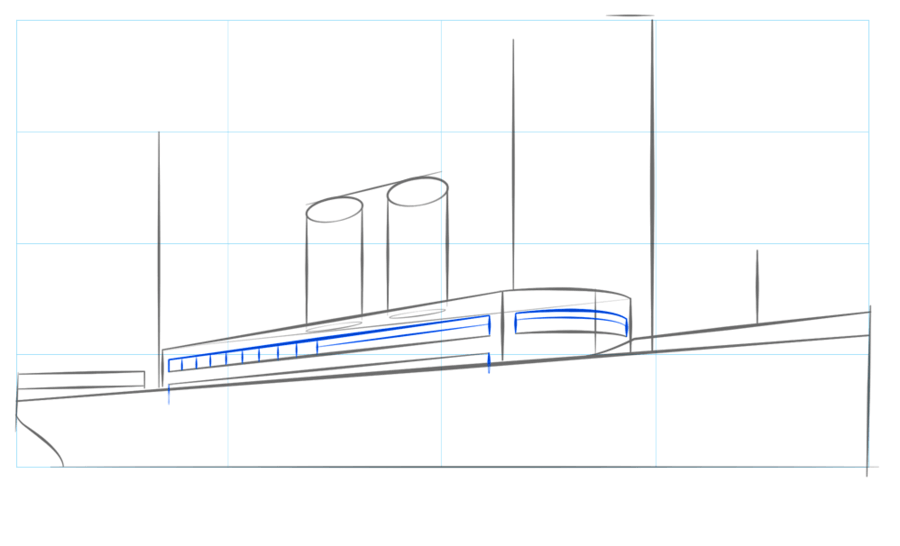900x546 pixels.
Task: Click the waterline at the hull's bottom
Action: tap(450, 466)
